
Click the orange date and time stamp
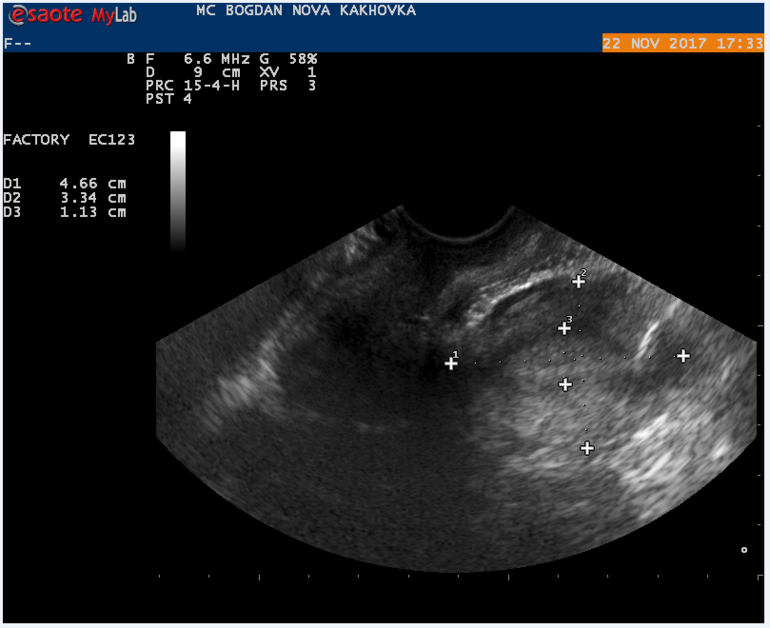point(683,44)
